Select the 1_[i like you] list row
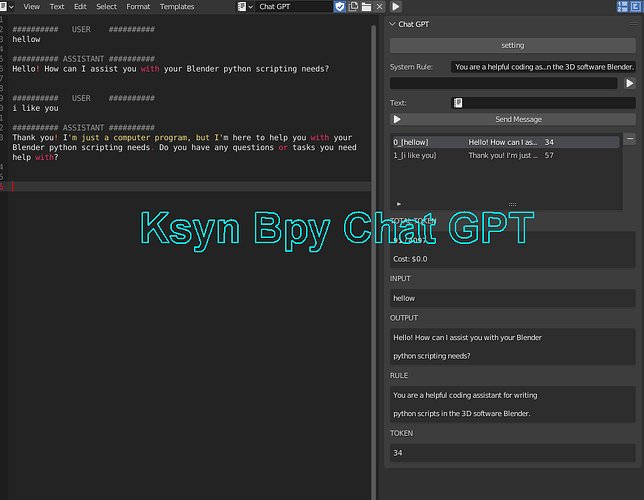The image size is (644, 500). [506, 155]
